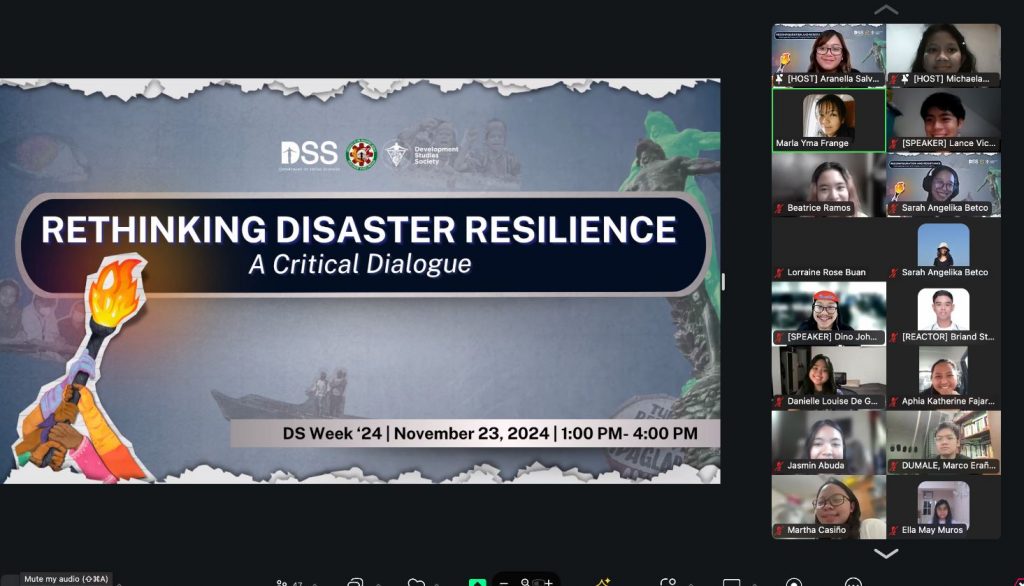The width and height of the screenshot is (1024, 586).
Task: Select [HOST] Michaela video tile
Action: tap(944, 56)
